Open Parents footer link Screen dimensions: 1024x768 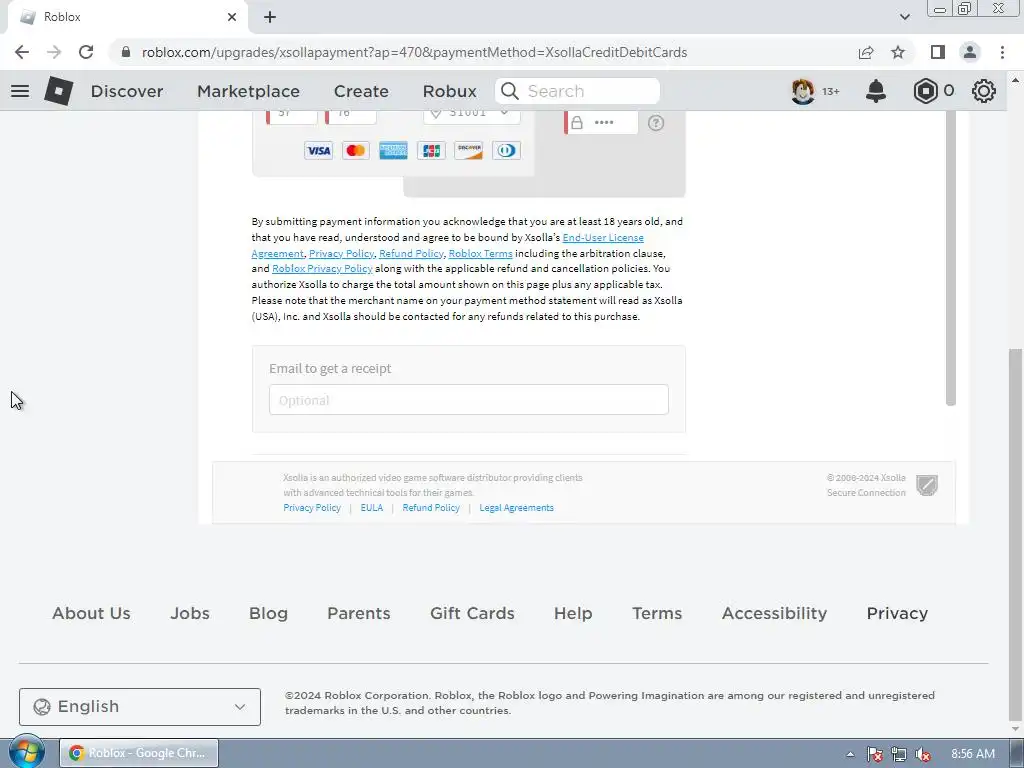point(359,613)
